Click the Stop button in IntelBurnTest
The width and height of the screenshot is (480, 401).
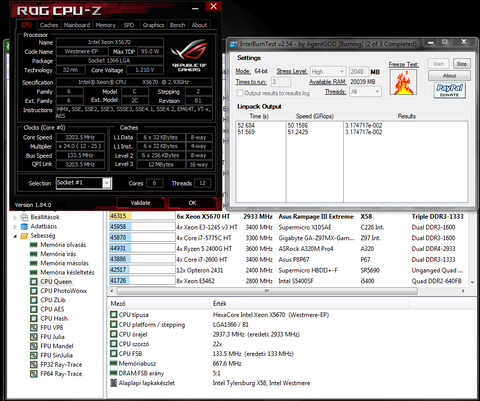click(x=462, y=64)
